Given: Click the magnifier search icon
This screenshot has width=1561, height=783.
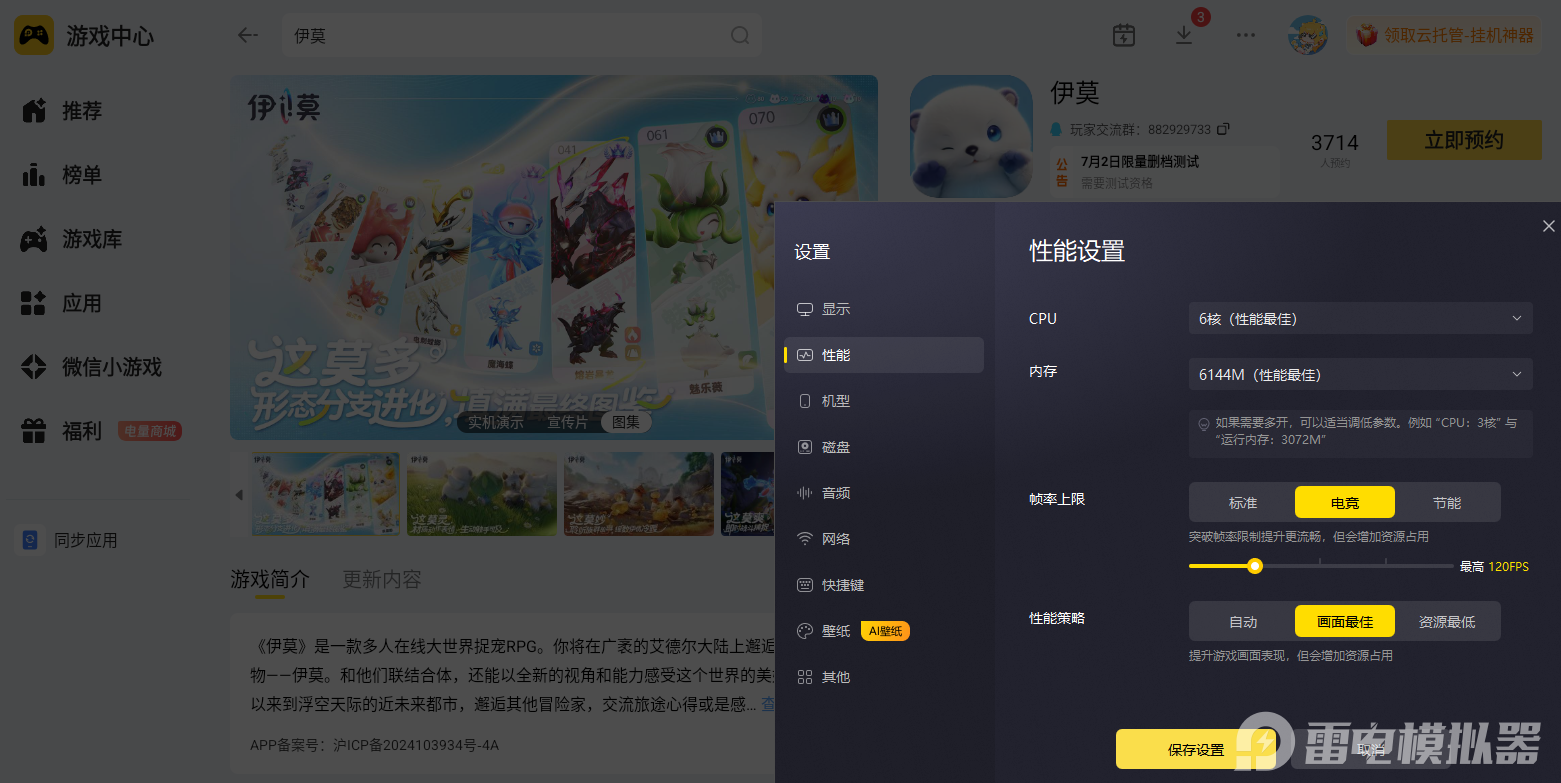Looking at the screenshot, I should coord(740,36).
